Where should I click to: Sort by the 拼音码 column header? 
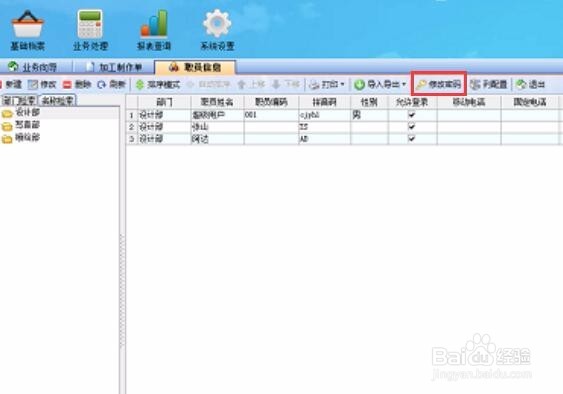pyautogui.click(x=324, y=102)
